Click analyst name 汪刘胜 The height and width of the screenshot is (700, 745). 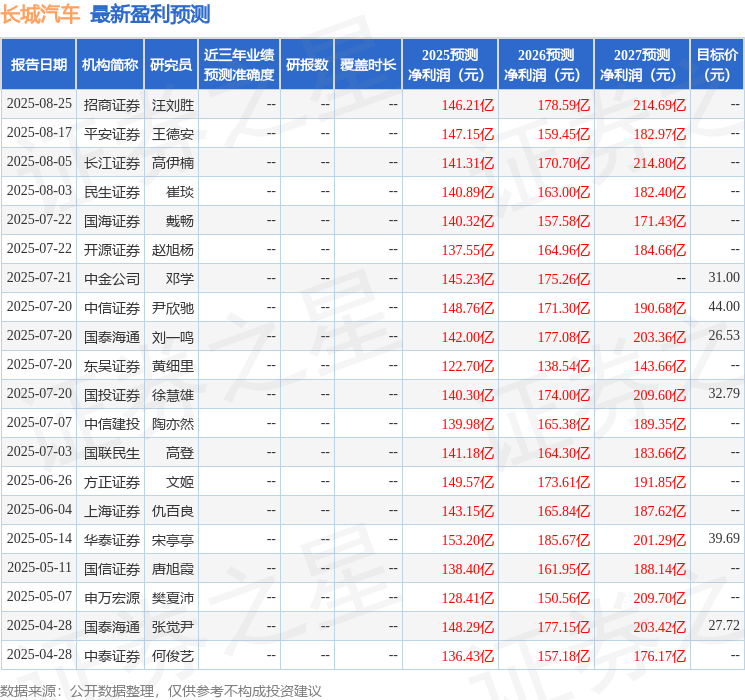pos(172,105)
